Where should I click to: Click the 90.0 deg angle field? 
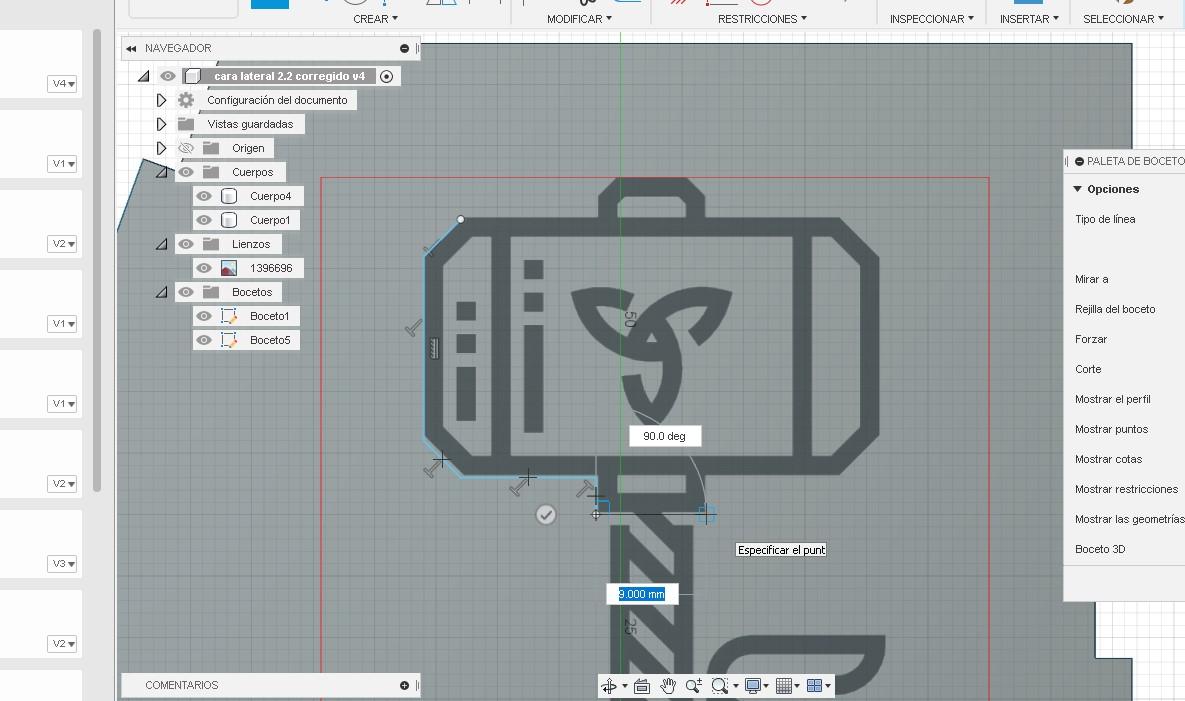tap(664, 436)
